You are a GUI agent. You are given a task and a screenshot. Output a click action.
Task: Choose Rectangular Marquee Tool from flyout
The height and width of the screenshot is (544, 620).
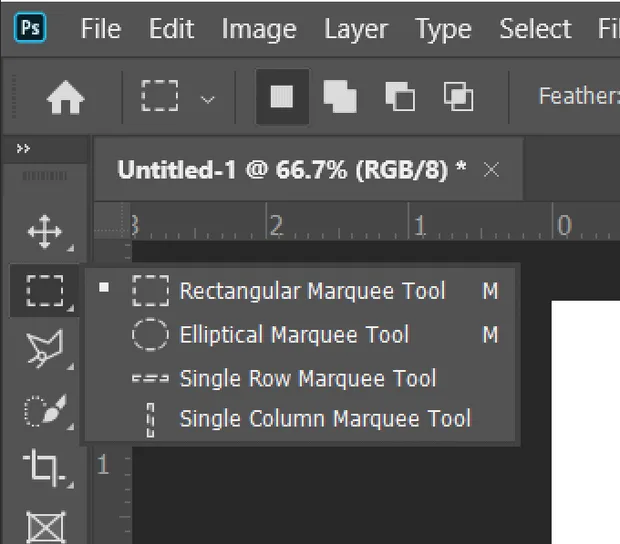300,291
